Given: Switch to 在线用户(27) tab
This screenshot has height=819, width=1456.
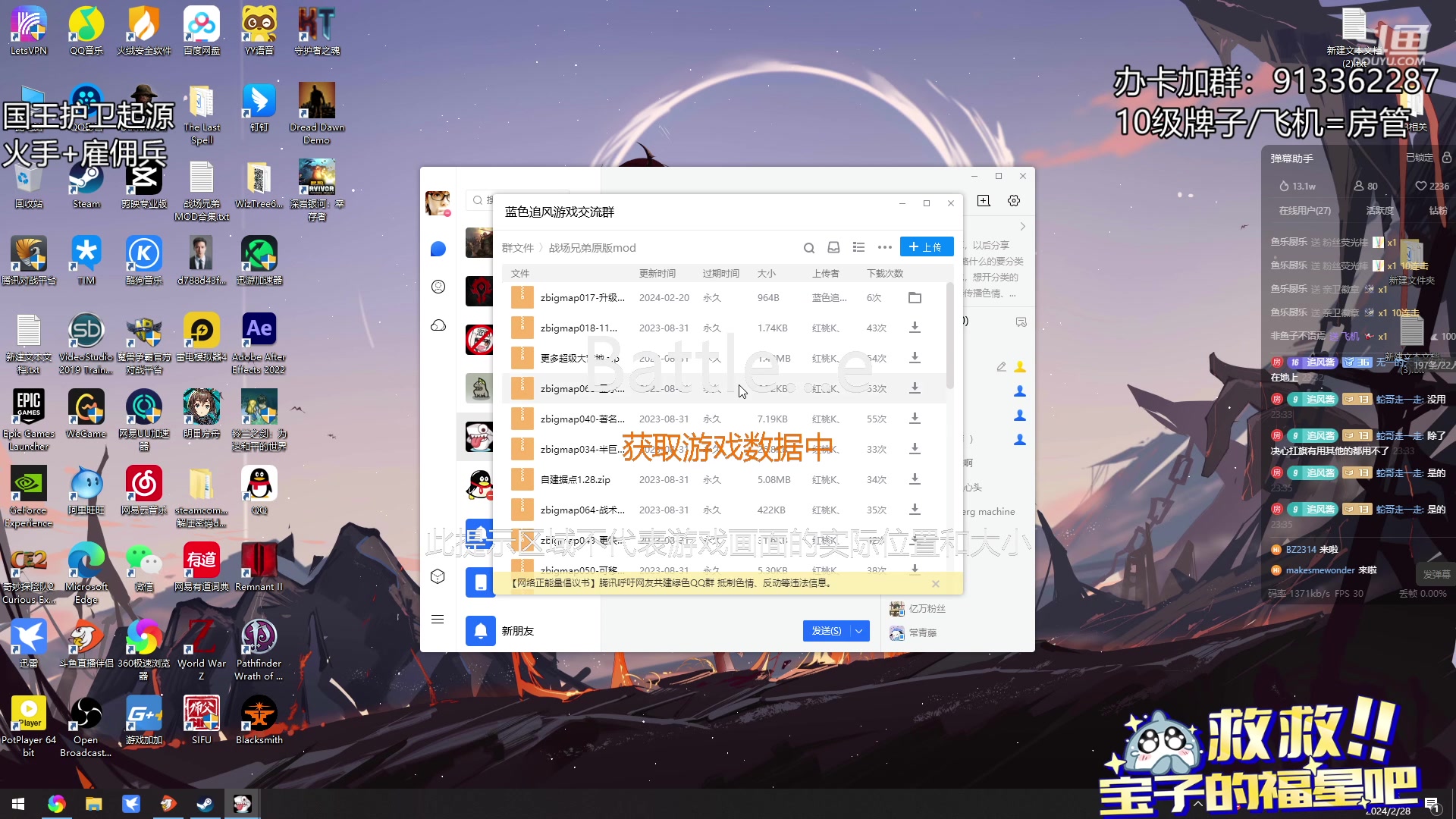Looking at the screenshot, I should (1304, 211).
